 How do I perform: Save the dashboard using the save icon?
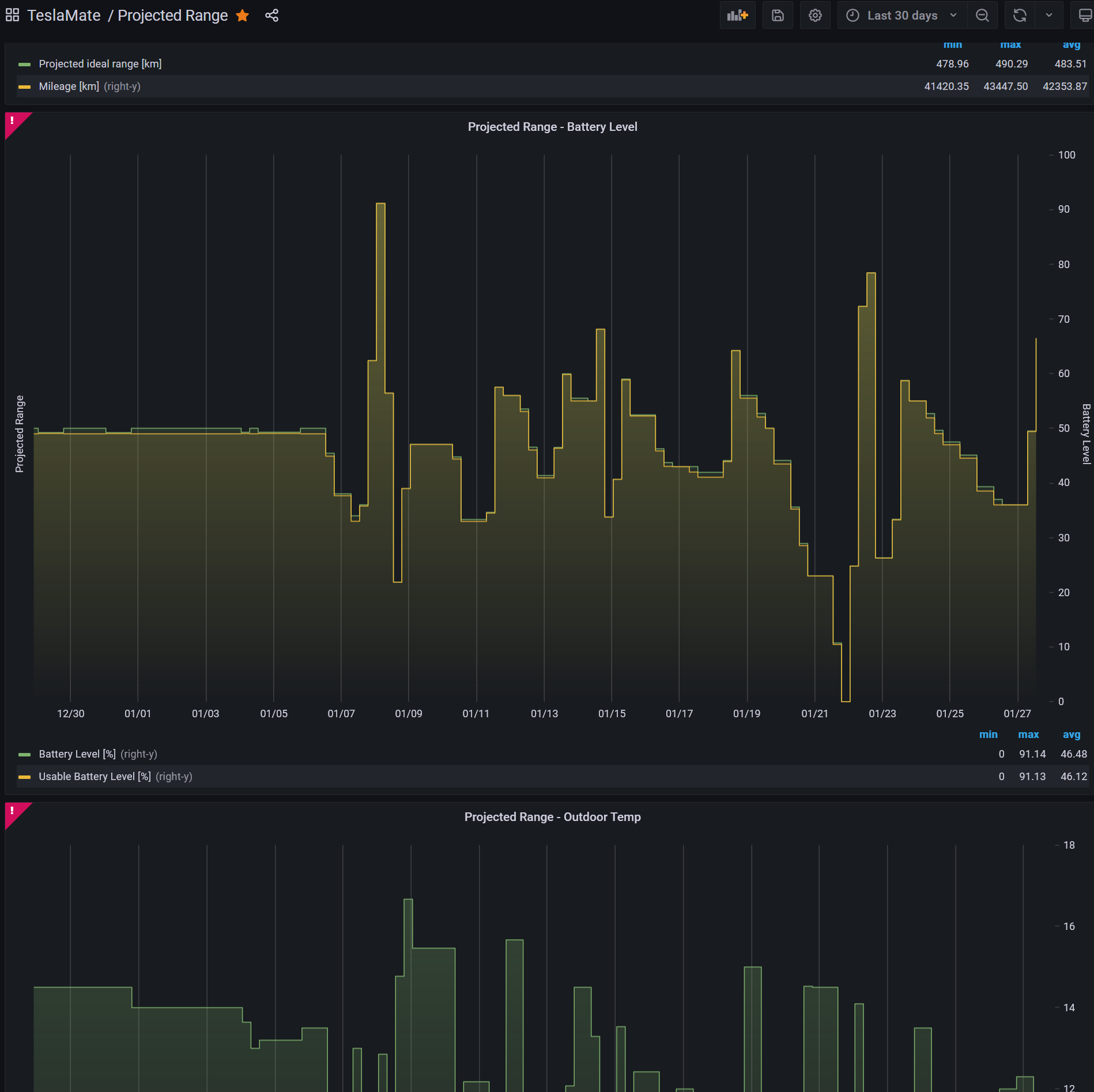(x=778, y=15)
